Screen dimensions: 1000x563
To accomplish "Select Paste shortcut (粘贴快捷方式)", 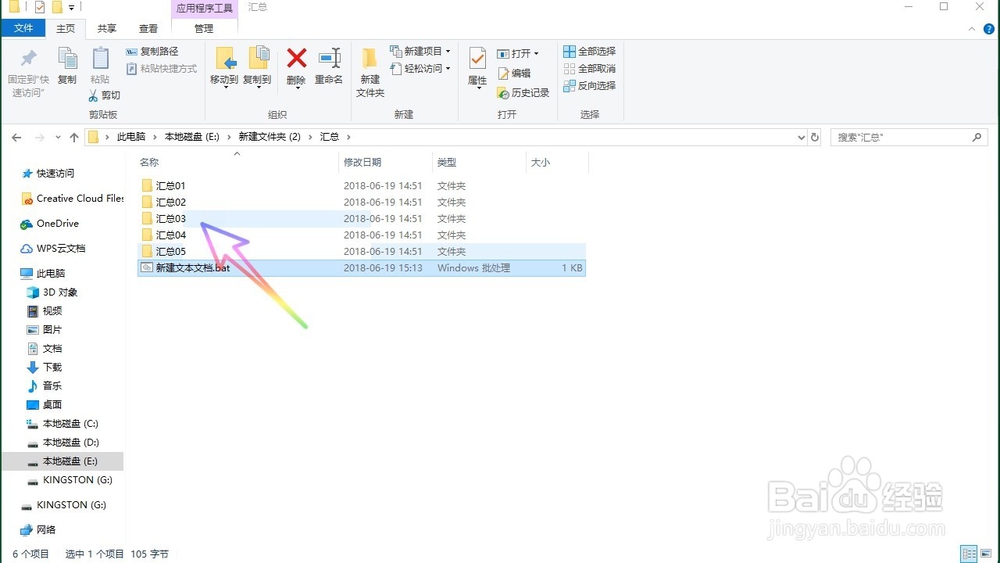I will click(161, 68).
